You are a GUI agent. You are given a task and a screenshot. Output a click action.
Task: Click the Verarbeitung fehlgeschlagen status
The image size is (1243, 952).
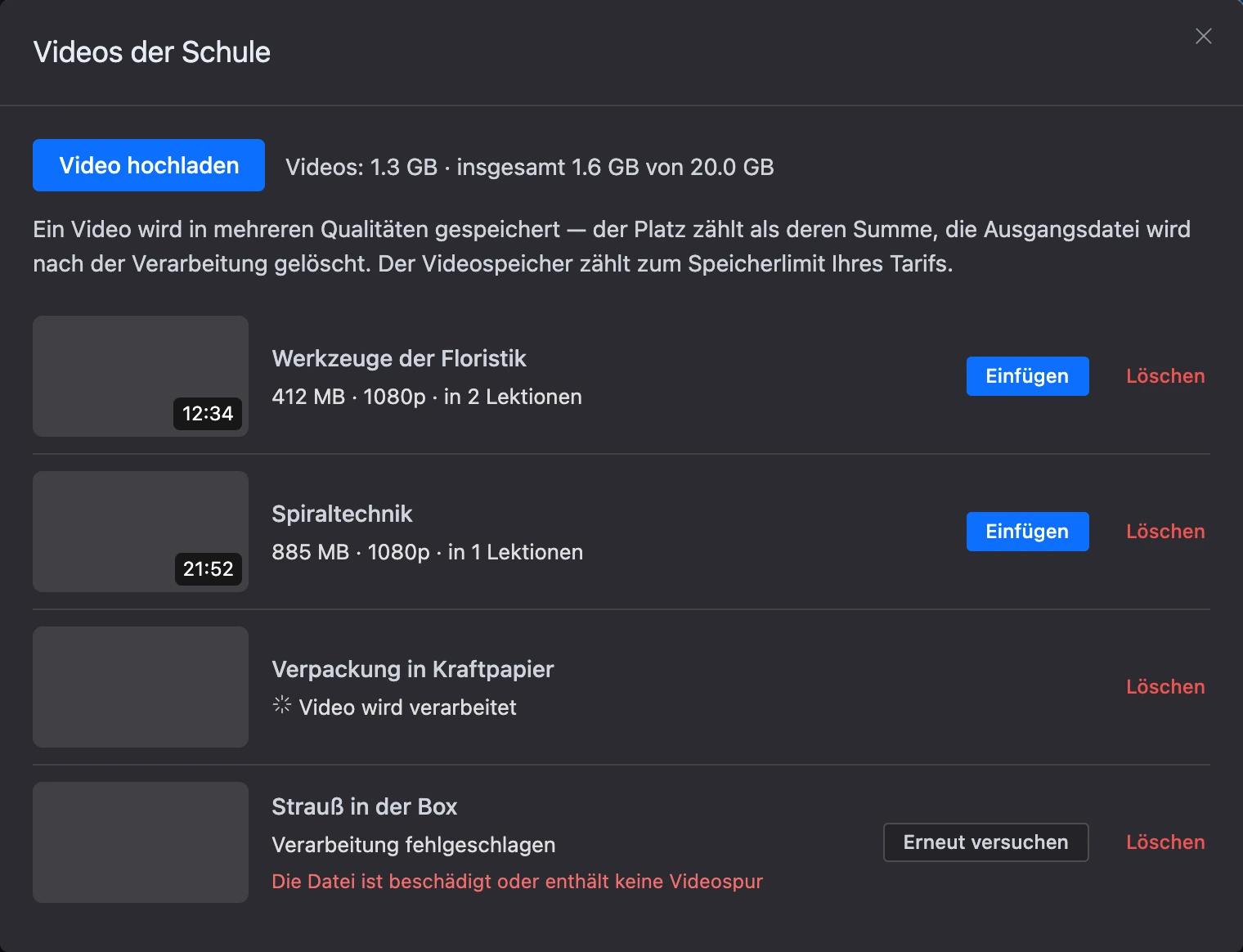click(x=414, y=845)
